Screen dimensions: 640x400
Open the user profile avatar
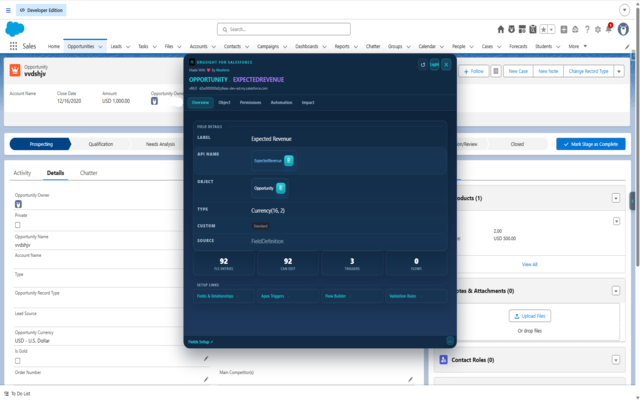point(623,29)
